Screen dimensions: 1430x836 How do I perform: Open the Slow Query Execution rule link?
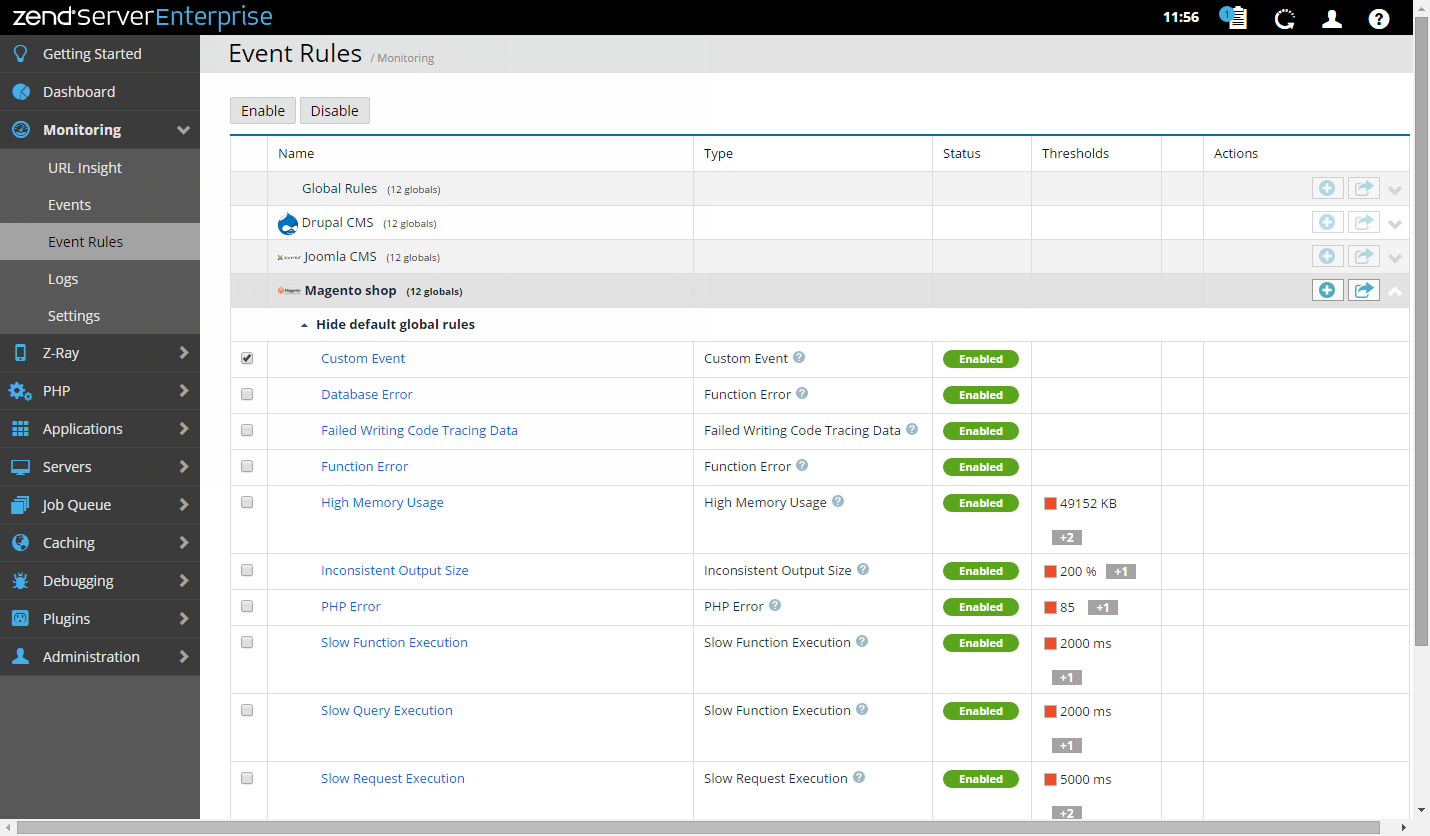point(386,710)
